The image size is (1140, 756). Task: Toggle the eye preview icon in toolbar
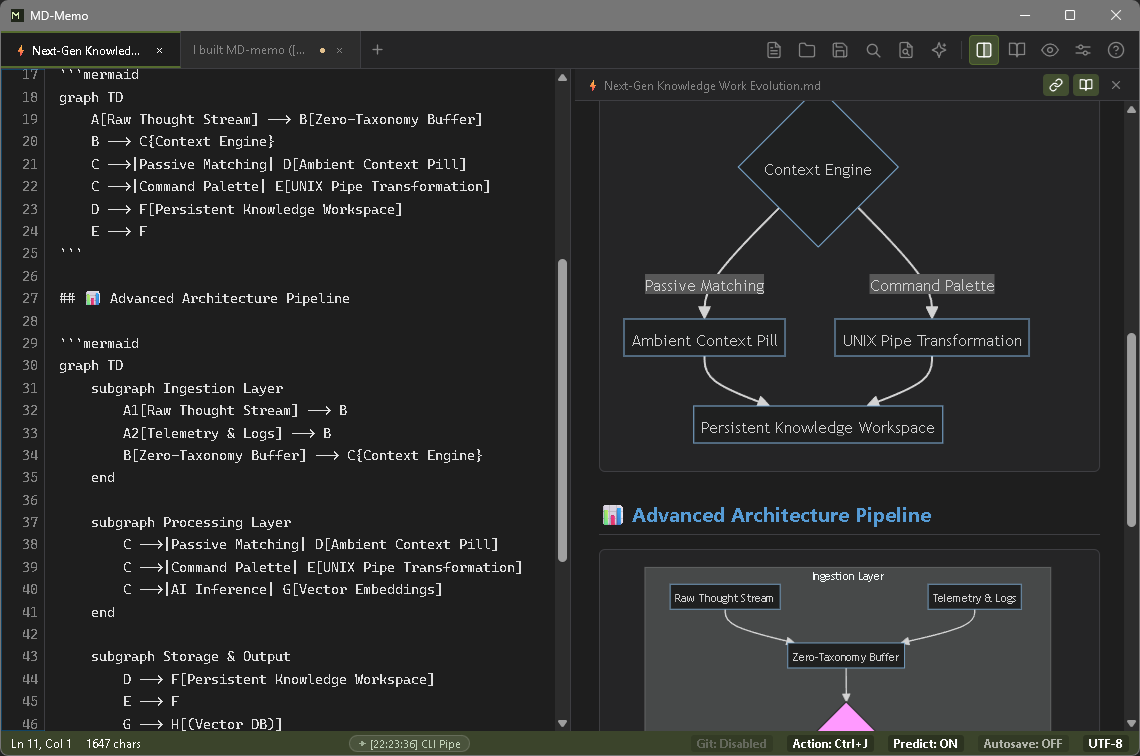[1050, 50]
